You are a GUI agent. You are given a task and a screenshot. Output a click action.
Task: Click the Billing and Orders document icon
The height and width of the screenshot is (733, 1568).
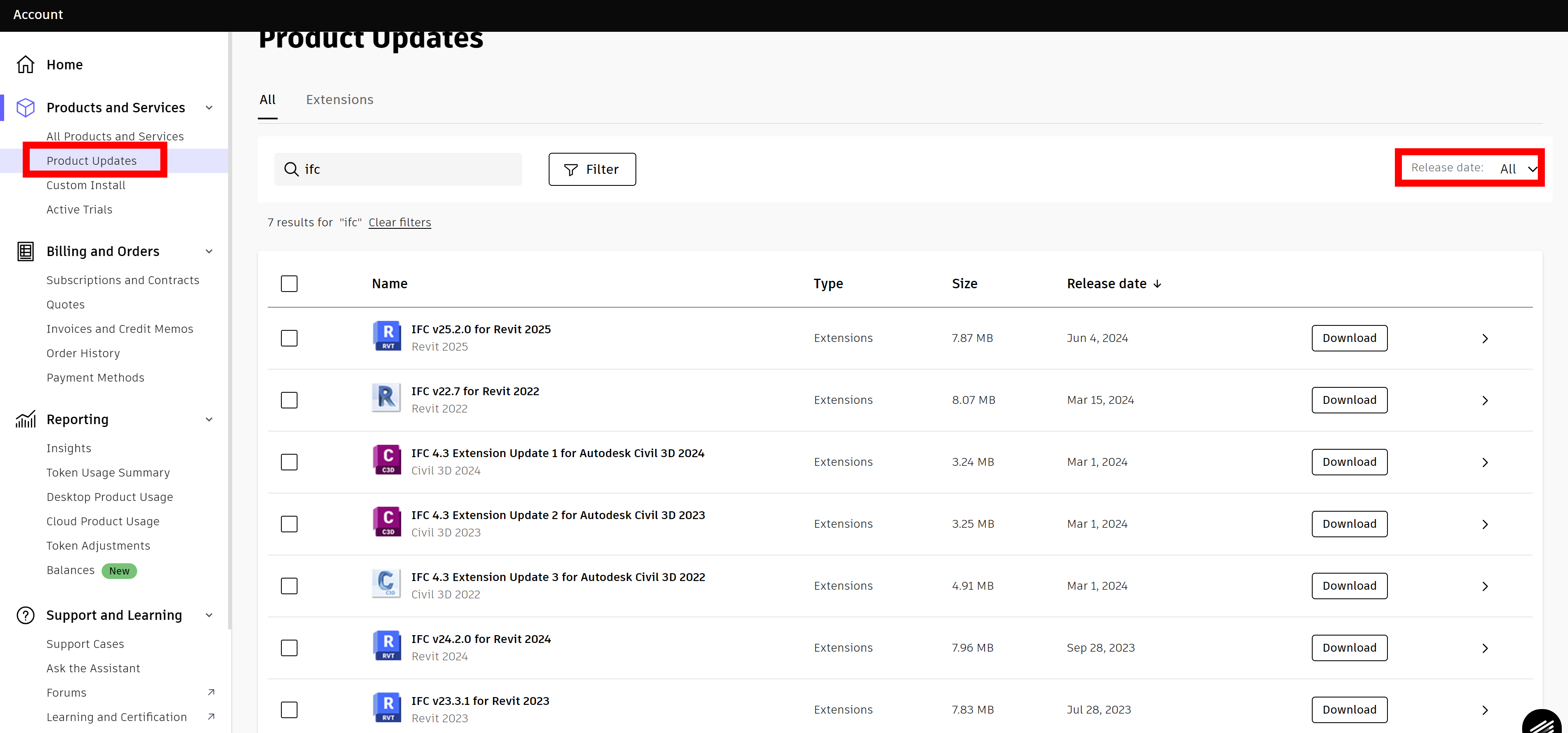(25, 251)
